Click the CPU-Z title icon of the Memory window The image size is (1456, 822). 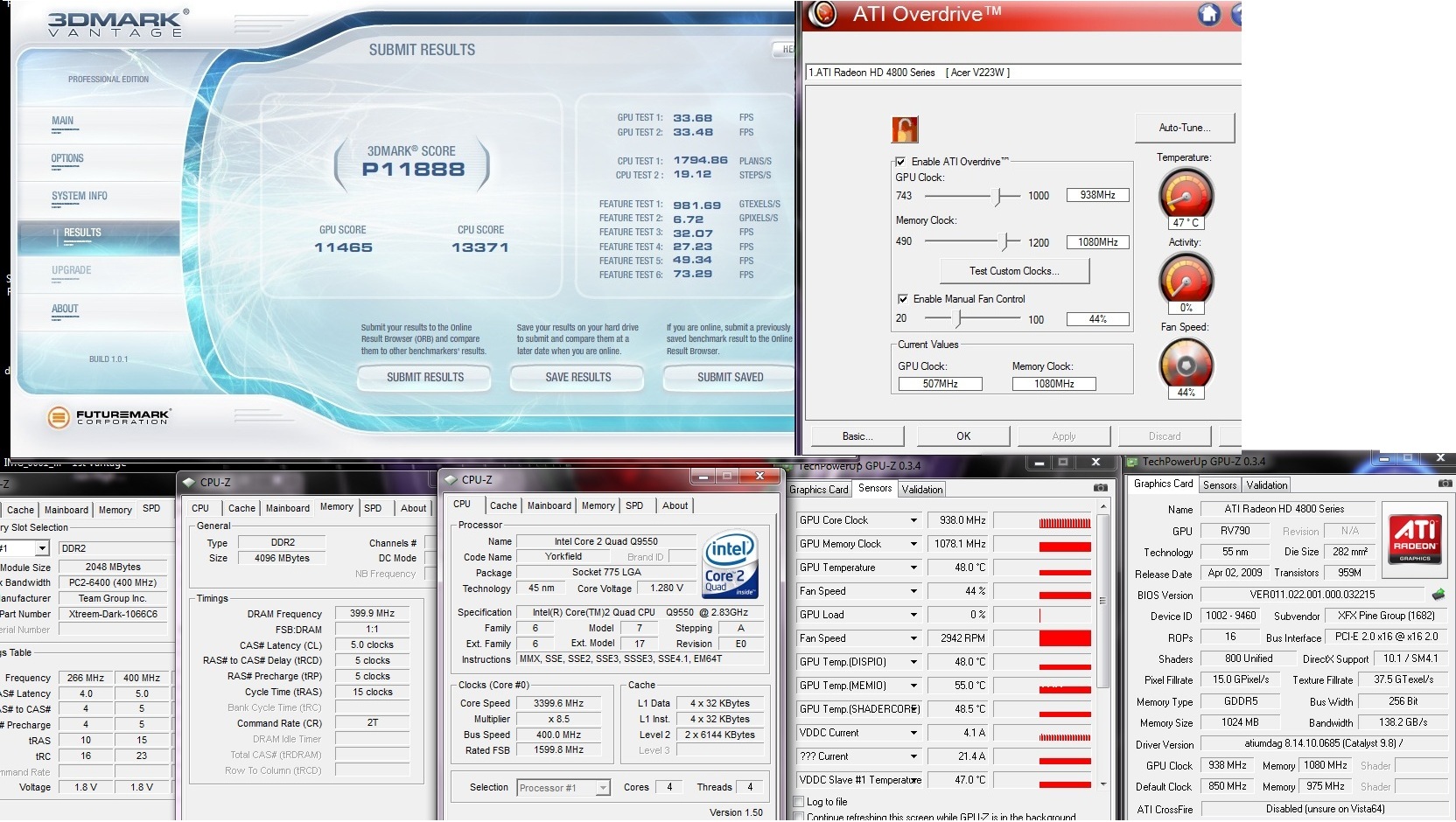click(x=189, y=482)
